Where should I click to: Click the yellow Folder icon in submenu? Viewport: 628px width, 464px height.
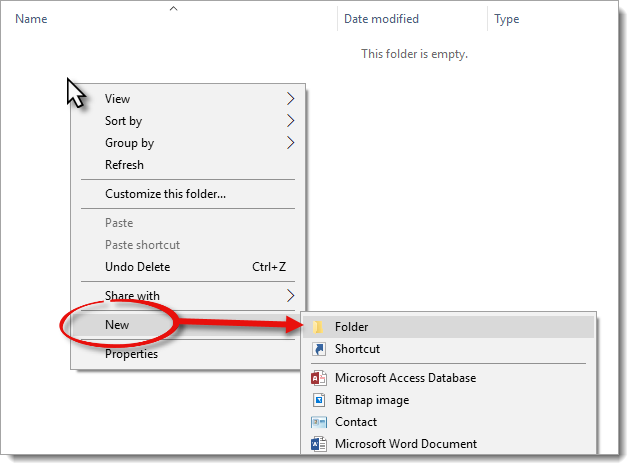[x=318, y=327]
